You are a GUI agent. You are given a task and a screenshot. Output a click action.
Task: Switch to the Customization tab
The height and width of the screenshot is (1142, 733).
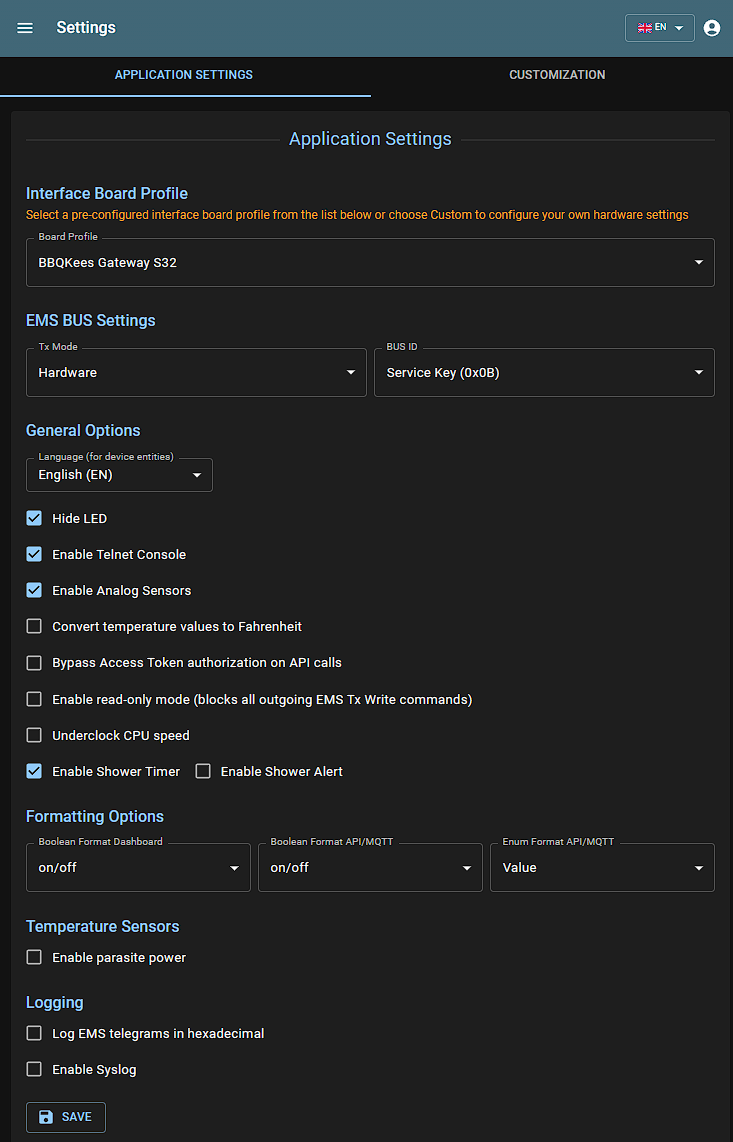557,75
